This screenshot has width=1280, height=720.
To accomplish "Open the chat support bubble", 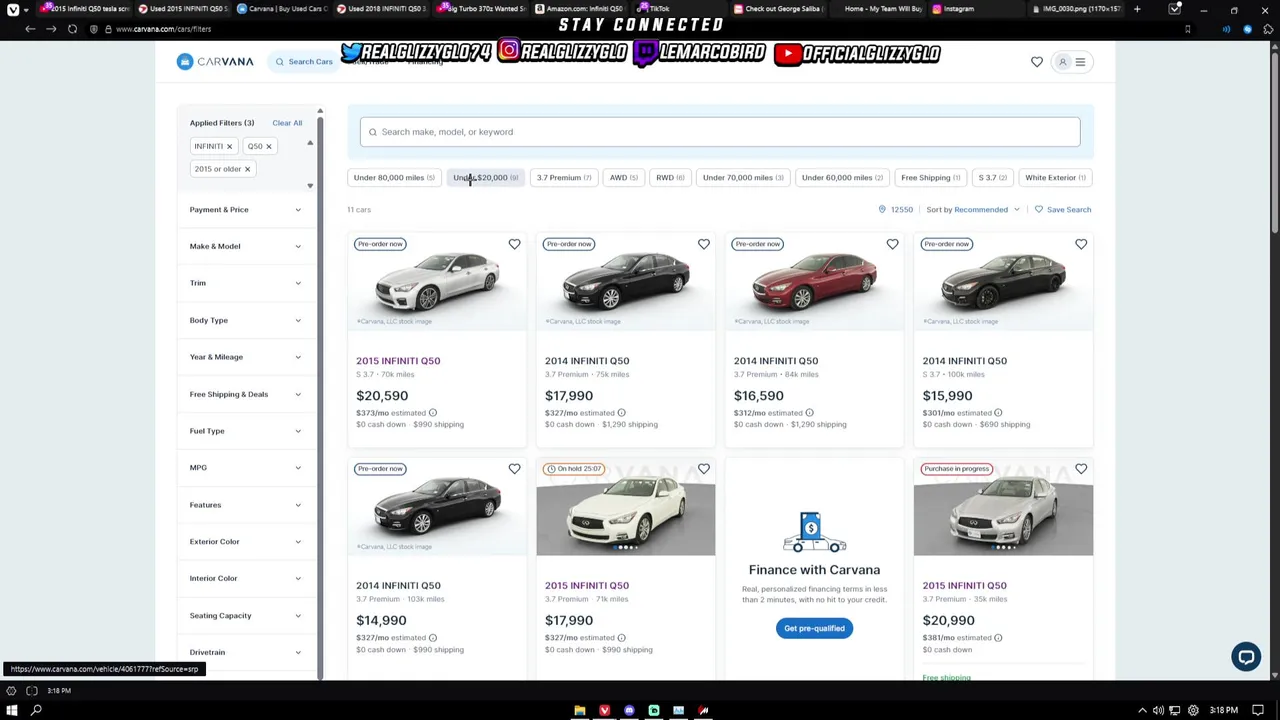I will 1246,657.
